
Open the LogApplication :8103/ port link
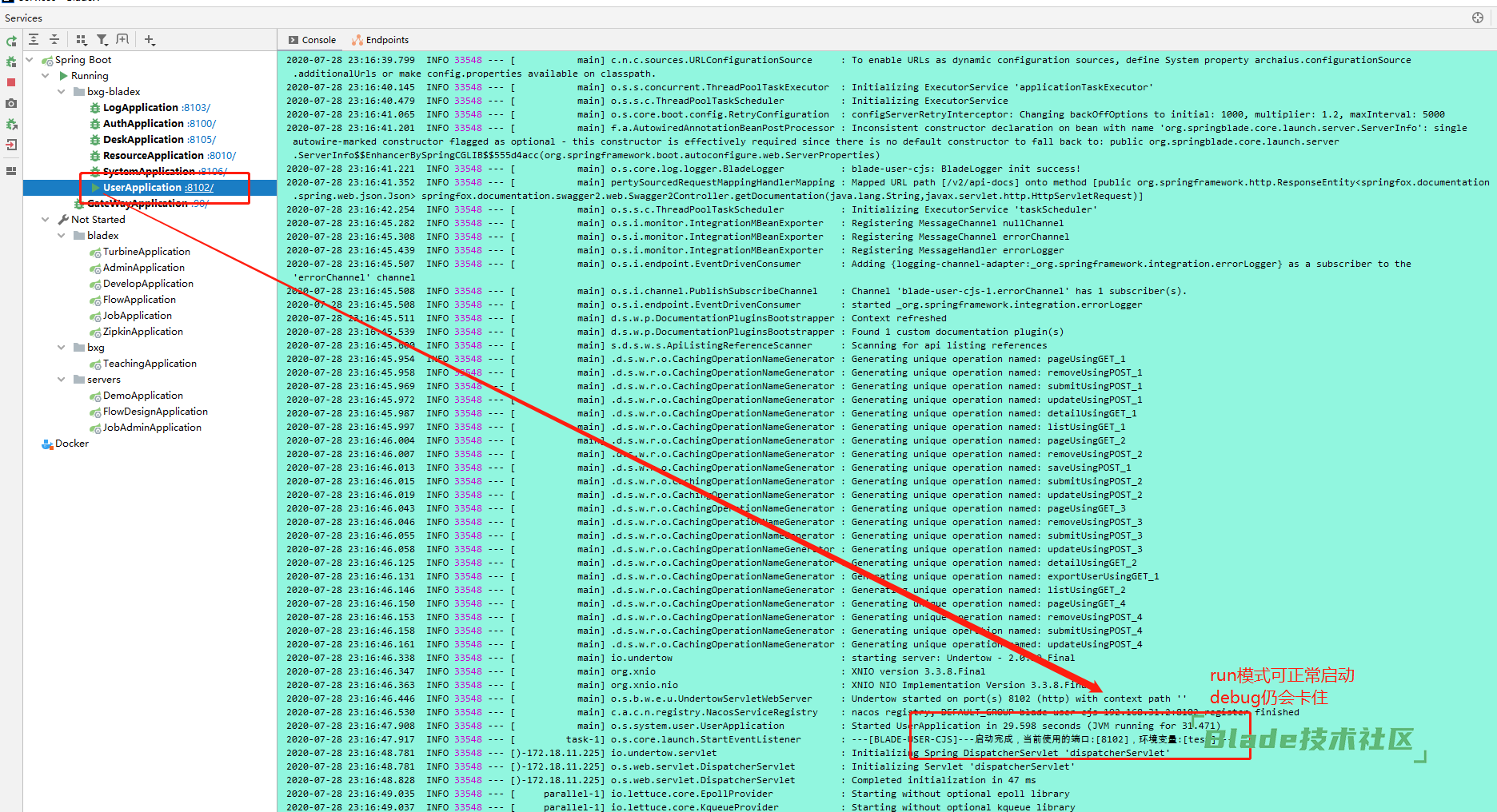[x=196, y=108]
